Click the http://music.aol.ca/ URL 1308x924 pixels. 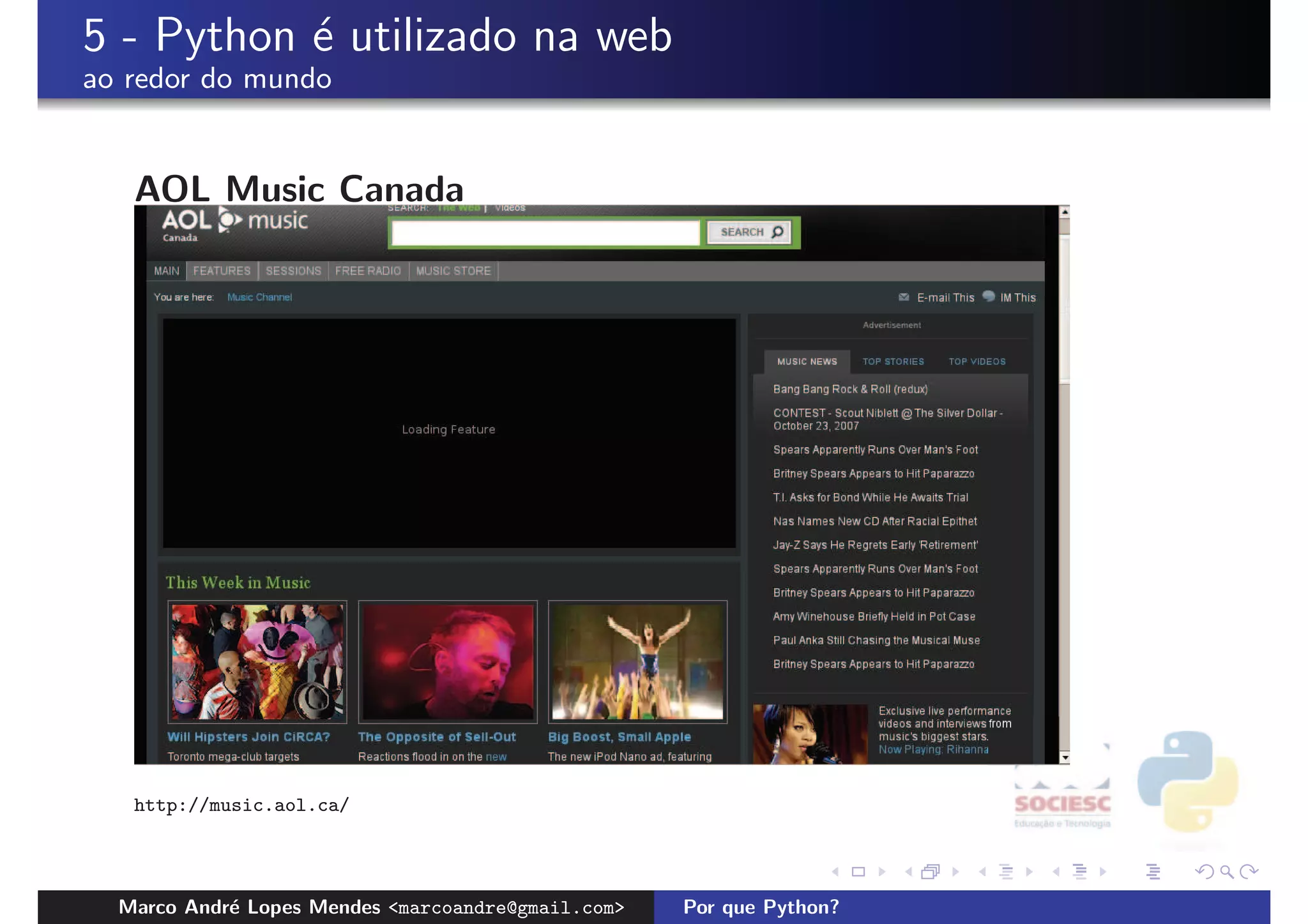pos(241,805)
